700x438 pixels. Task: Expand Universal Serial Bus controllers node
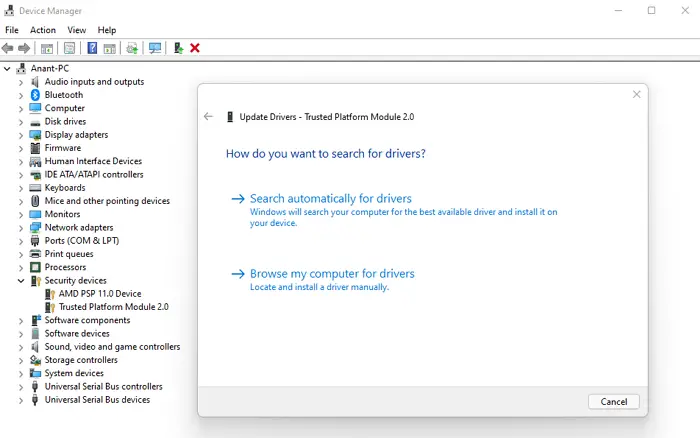pyautogui.click(x=21, y=387)
